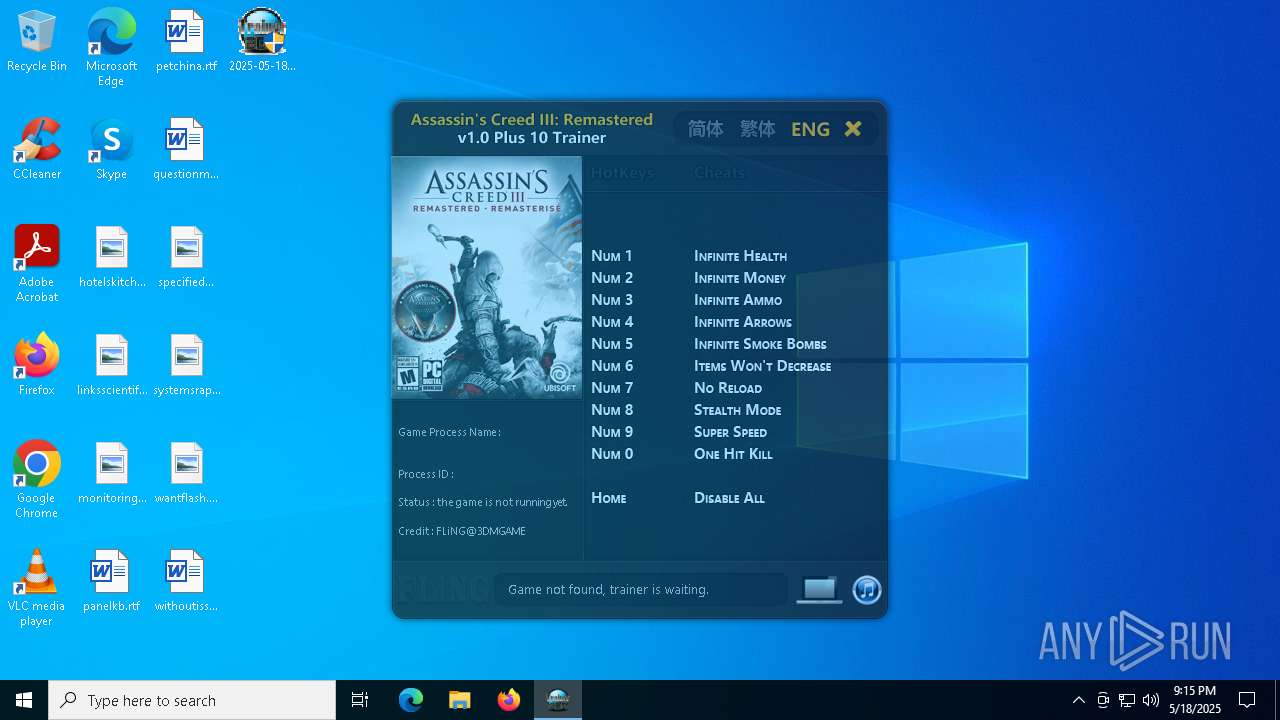Open Microsoft Edge desktop shortcut
This screenshot has width=1280, height=720.
pyautogui.click(x=111, y=48)
